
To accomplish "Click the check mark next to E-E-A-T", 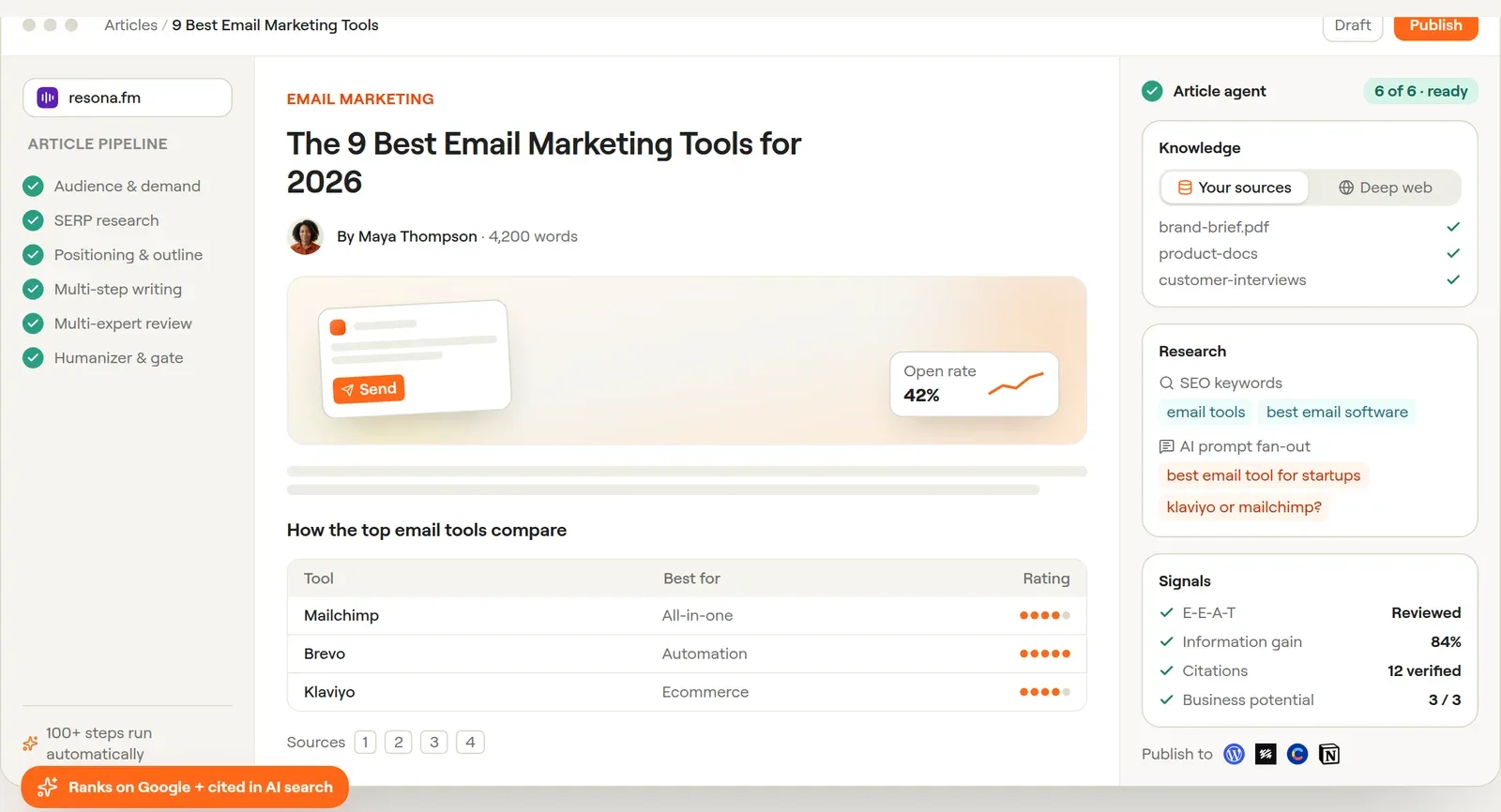I will click(x=1167, y=612).
